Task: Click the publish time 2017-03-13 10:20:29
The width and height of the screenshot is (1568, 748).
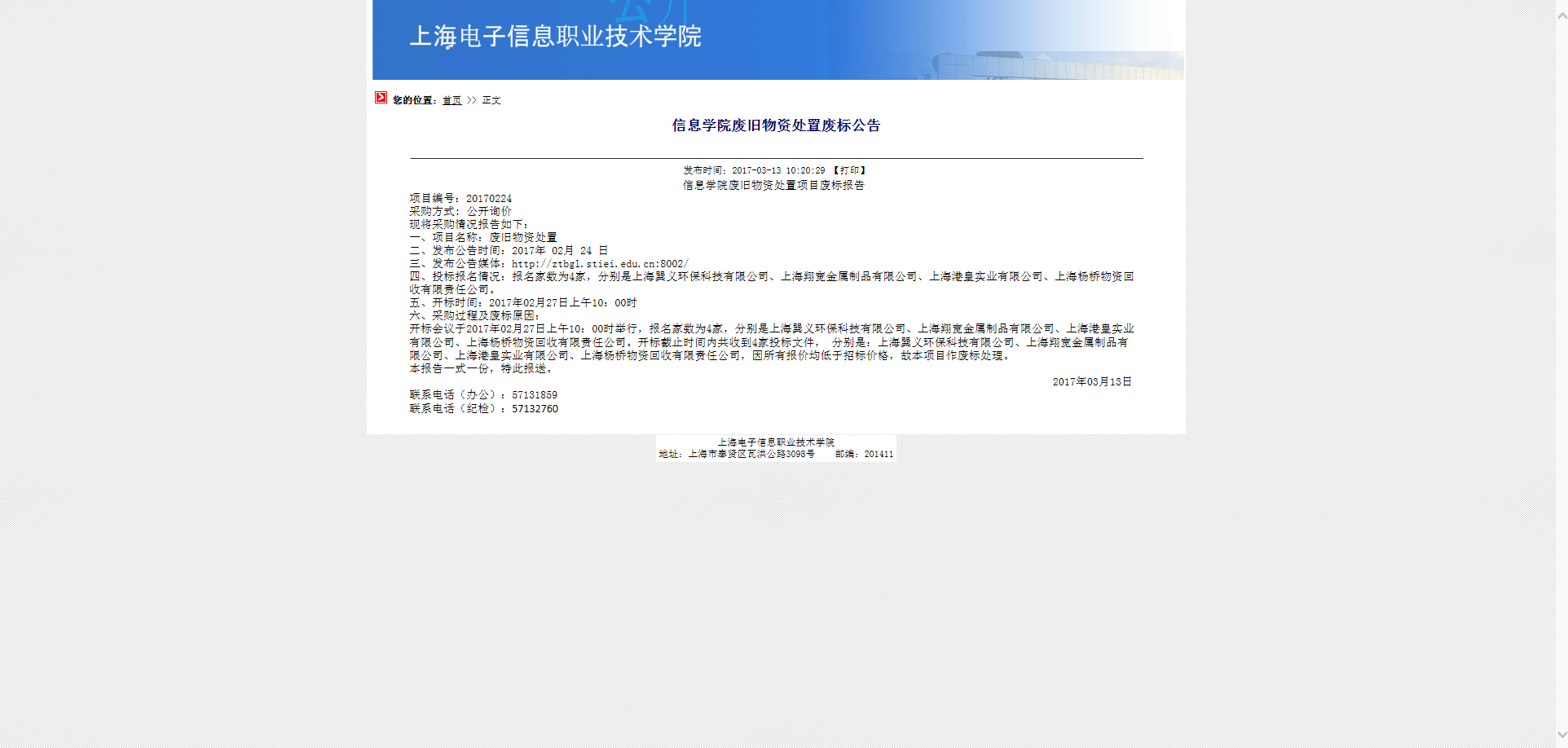Action: pos(777,170)
